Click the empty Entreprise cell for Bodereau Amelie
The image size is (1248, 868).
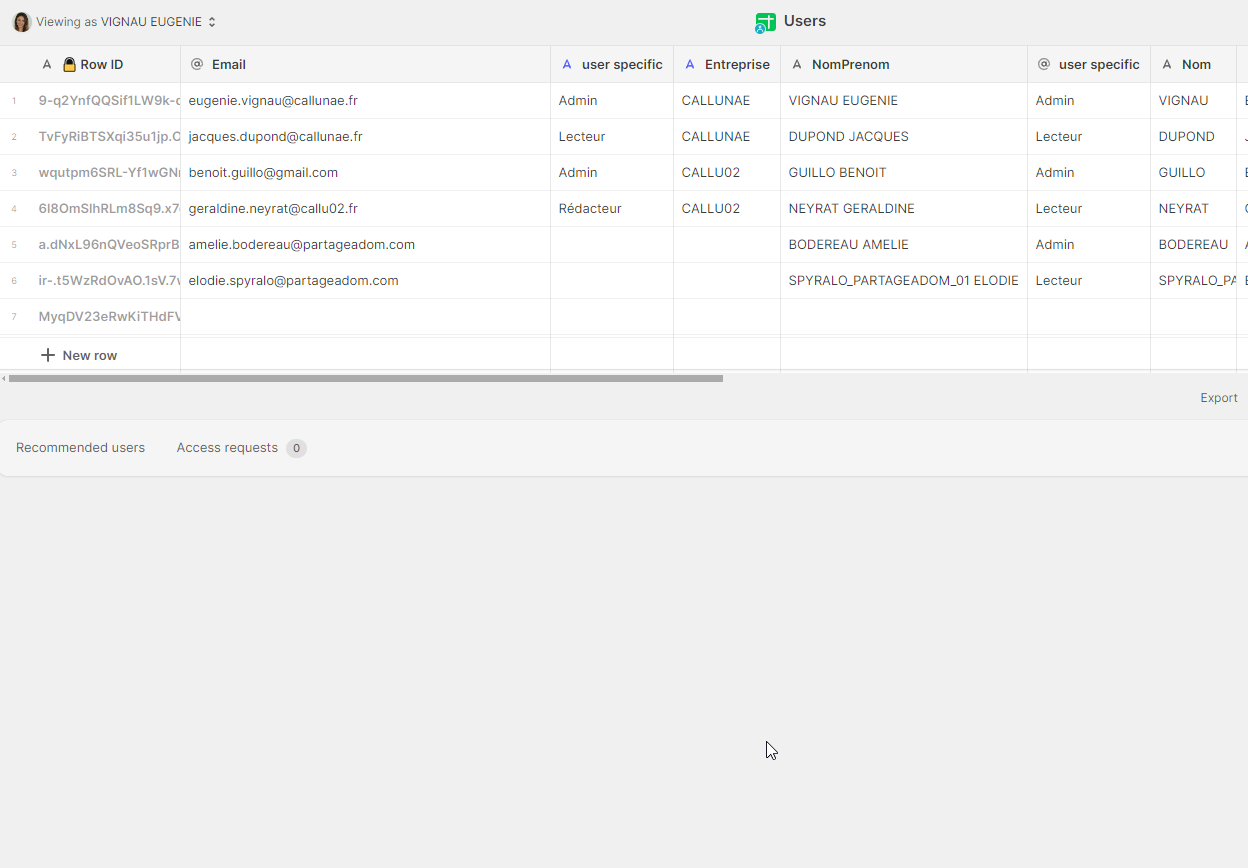[x=726, y=245]
